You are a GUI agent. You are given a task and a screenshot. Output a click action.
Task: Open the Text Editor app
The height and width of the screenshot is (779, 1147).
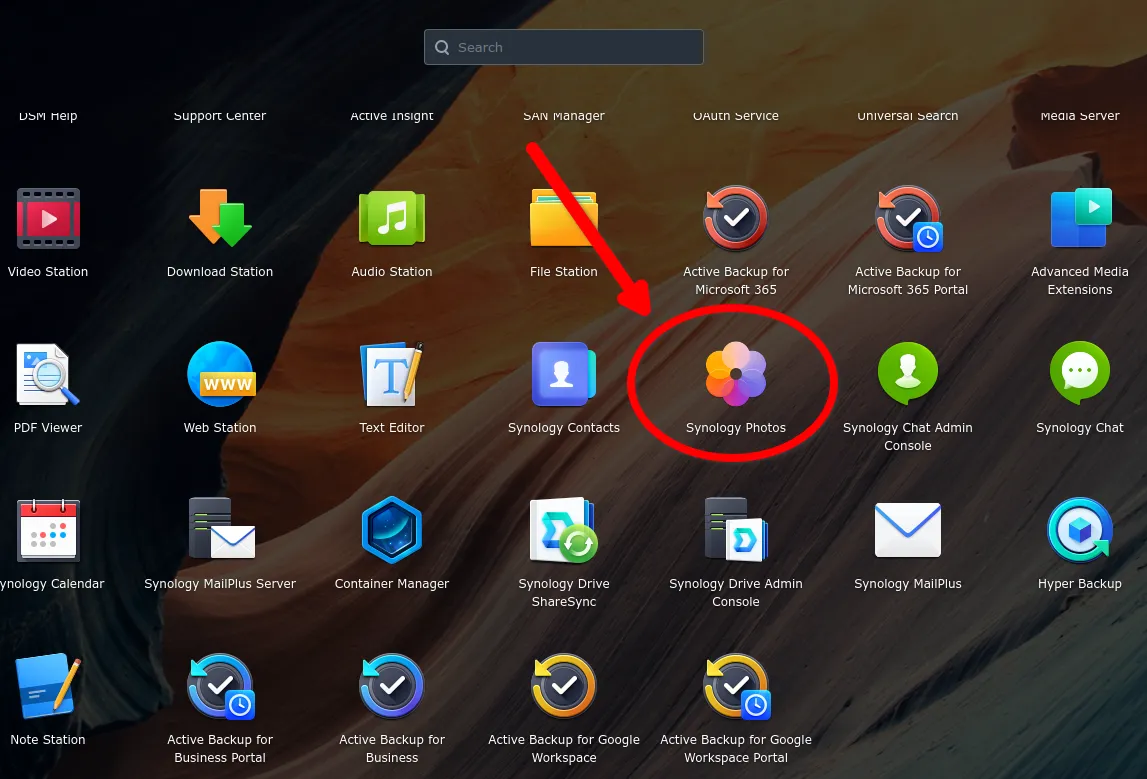[x=392, y=375]
